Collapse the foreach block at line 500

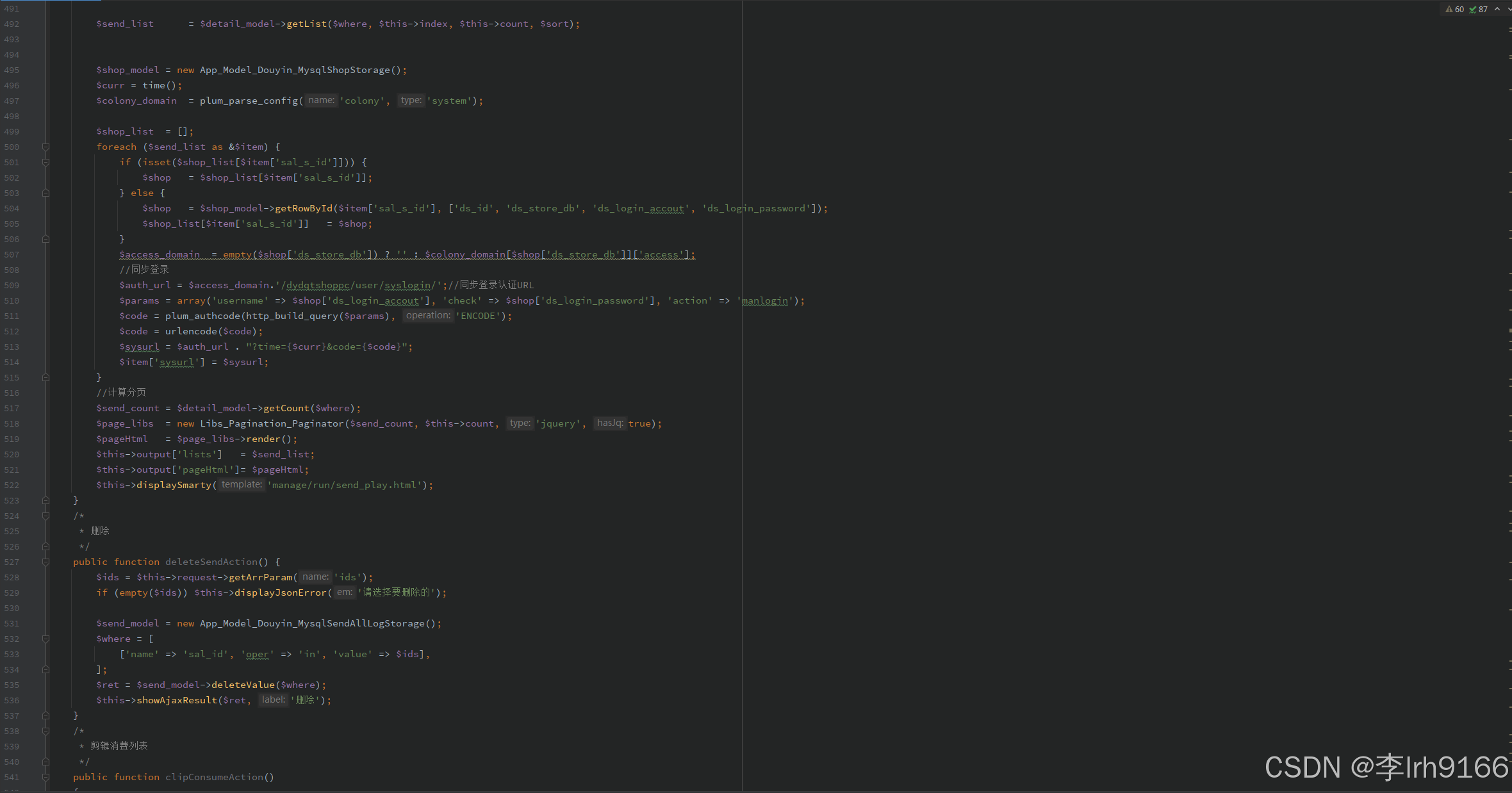45,147
